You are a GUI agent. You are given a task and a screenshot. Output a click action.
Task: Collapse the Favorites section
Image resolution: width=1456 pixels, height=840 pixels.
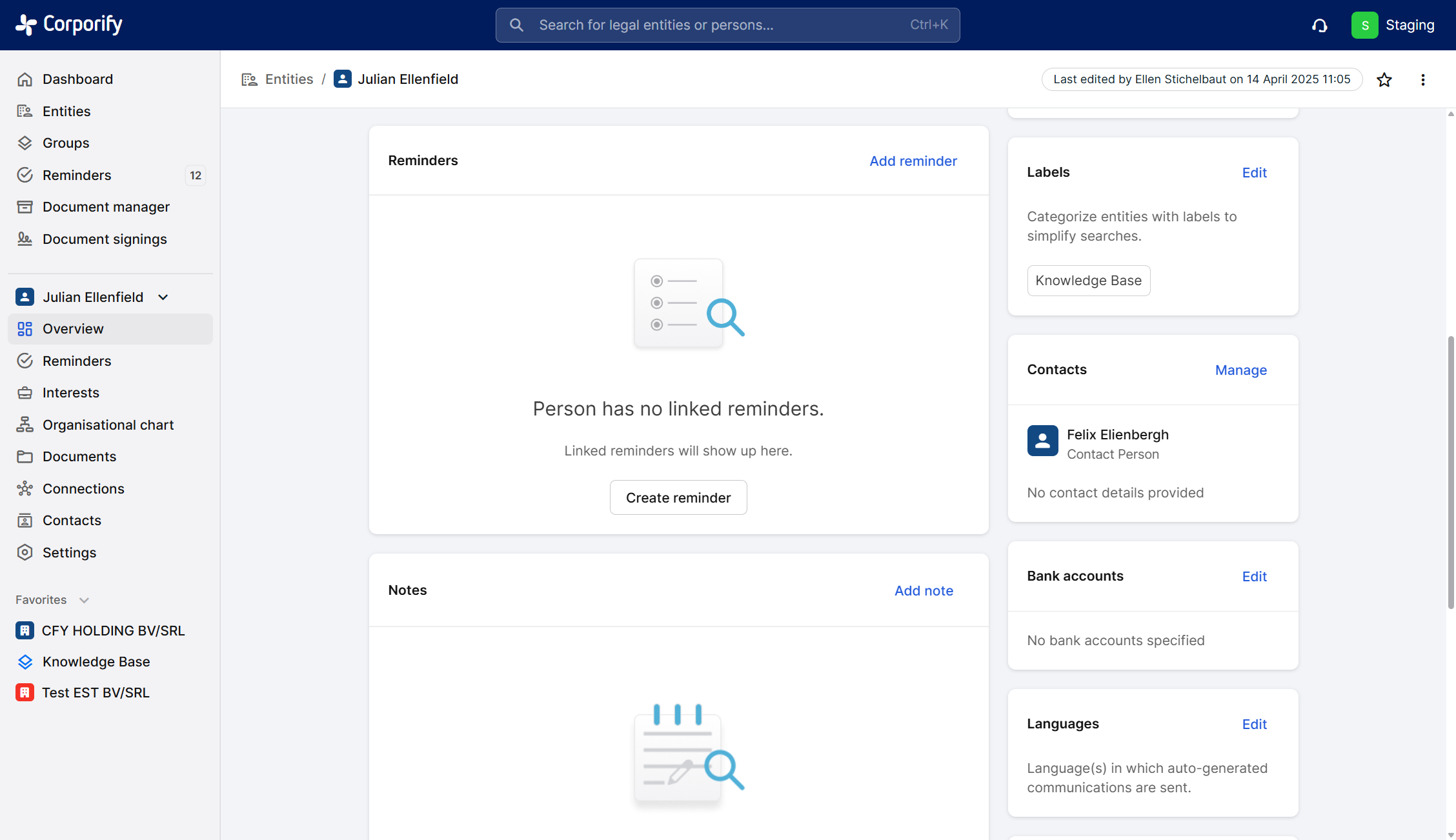click(x=84, y=600)
